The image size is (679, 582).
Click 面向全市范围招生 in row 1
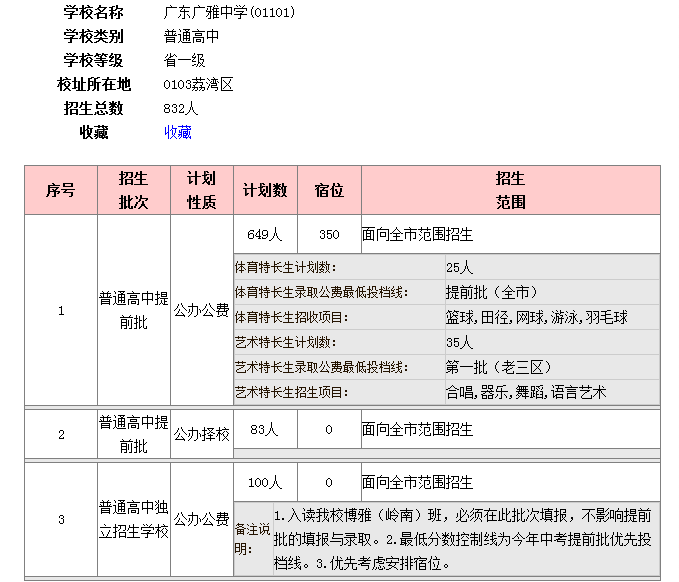(417, 234)
